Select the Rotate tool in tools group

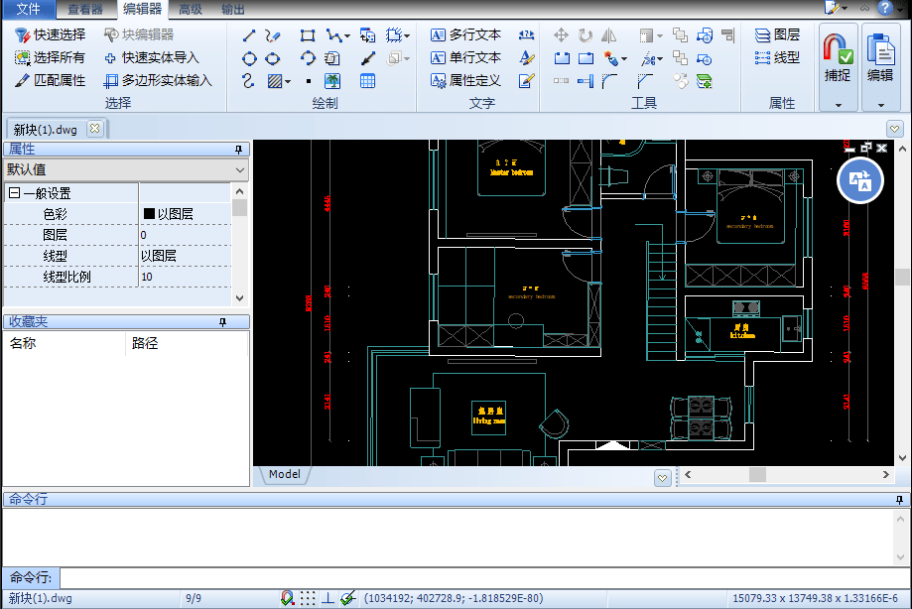(585, 35)
